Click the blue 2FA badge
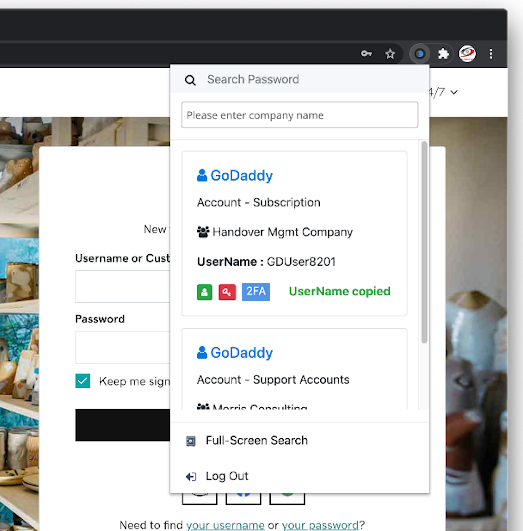 point(256,292)
